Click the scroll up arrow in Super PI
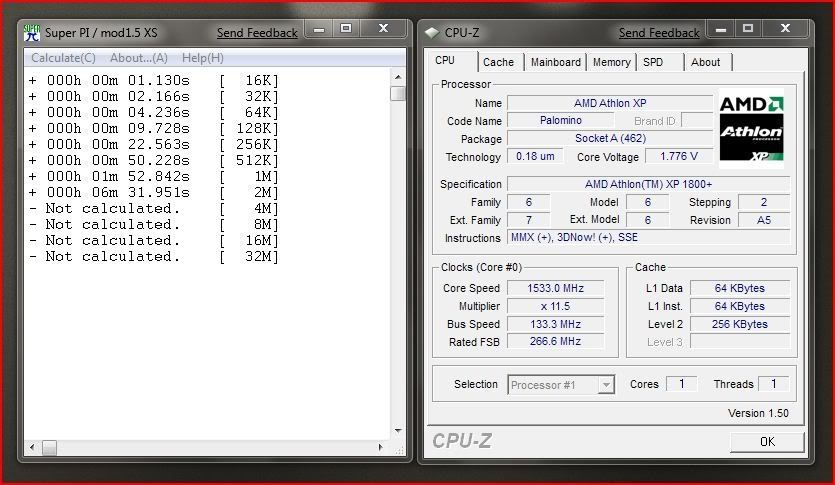The width and height of the screenshot is (835, 485). (398, 77)
